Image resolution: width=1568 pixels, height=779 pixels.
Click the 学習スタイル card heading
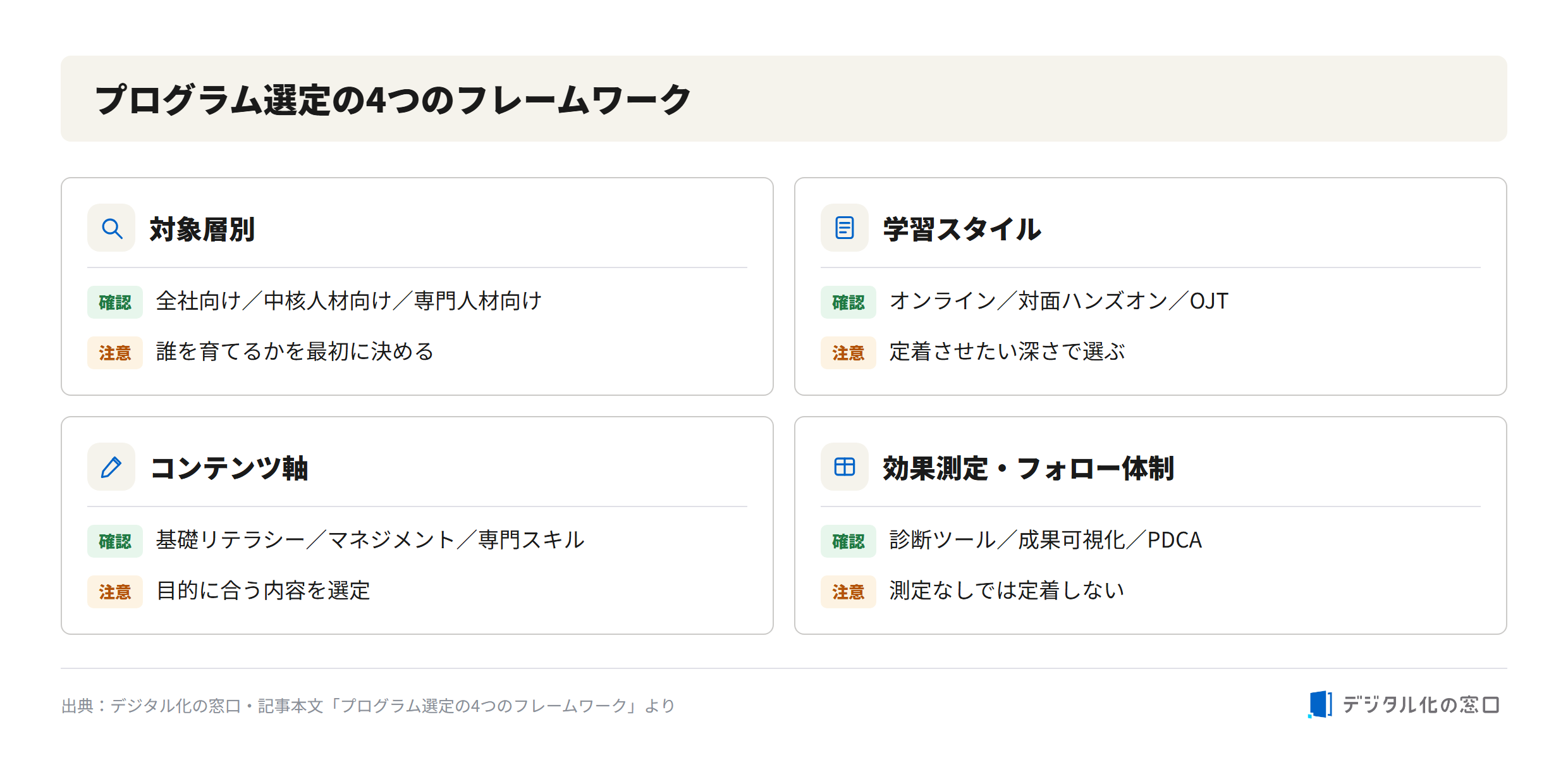point(962,229)
